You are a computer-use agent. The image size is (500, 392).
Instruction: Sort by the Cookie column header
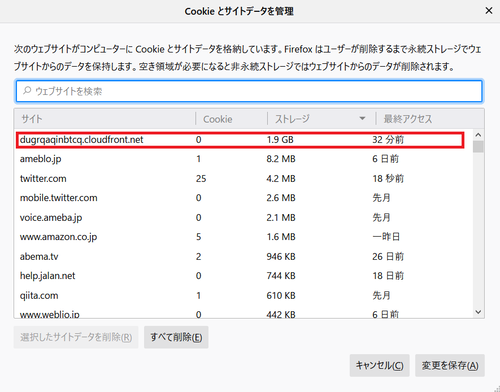click(x=232, y=119)
